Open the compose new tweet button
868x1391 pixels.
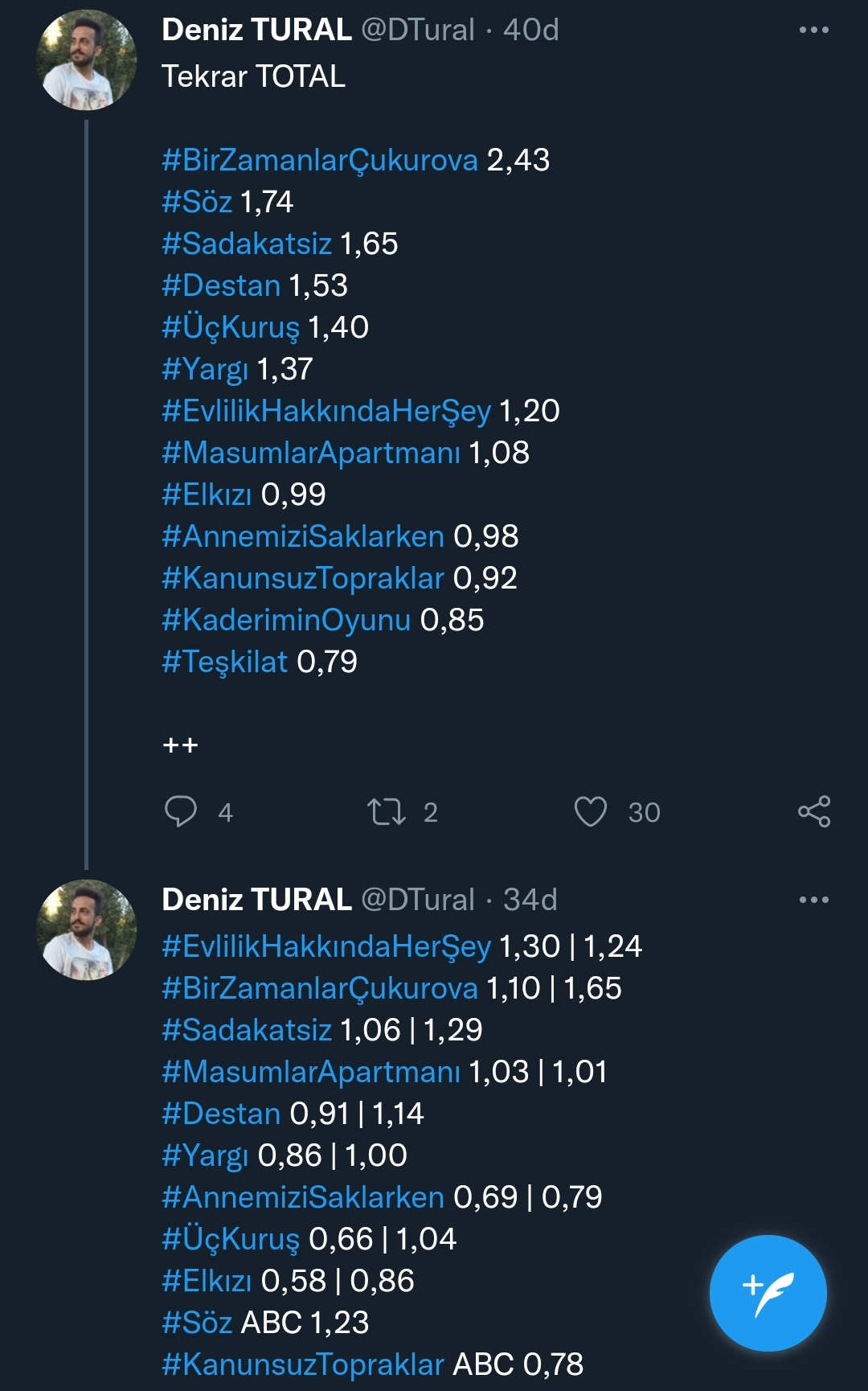point(768,1293)
